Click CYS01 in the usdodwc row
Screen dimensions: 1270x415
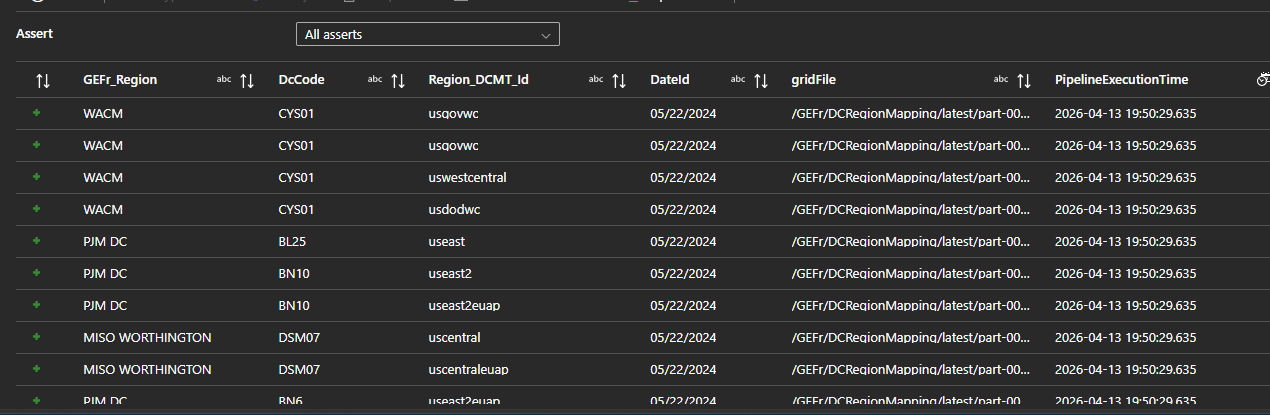296,210
